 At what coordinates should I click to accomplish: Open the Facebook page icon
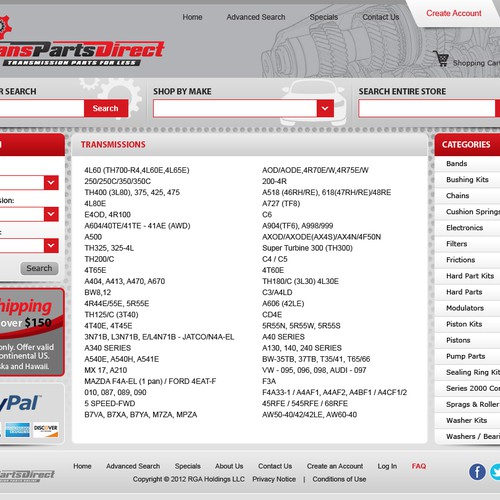click(x=477, y=472)
